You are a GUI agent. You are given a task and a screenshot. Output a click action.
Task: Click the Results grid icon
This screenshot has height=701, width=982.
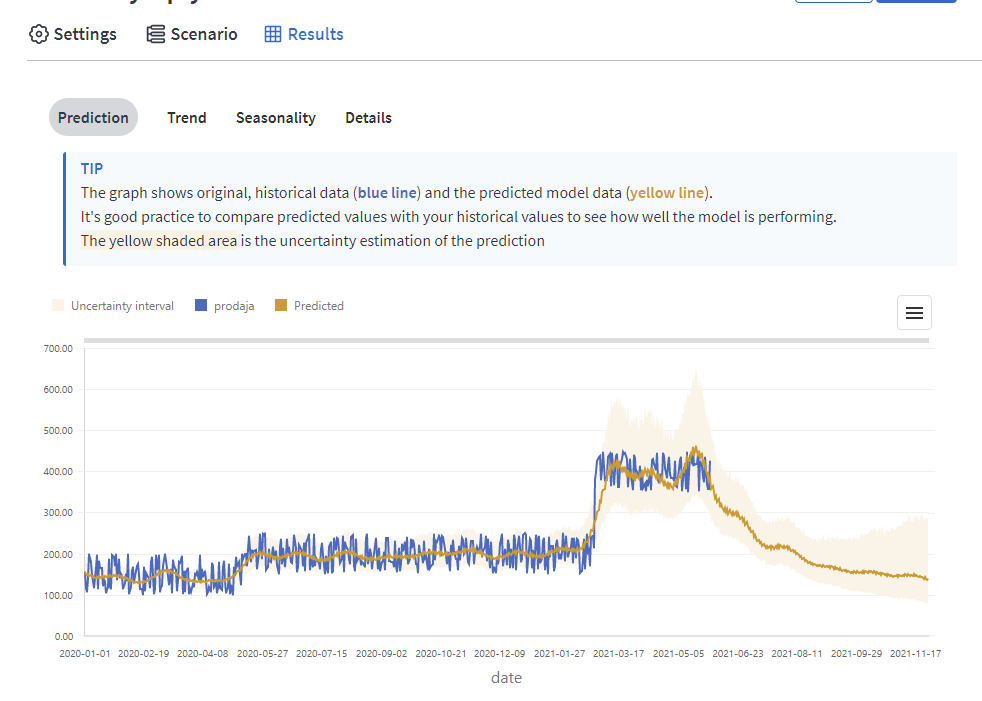coord(271,34)
